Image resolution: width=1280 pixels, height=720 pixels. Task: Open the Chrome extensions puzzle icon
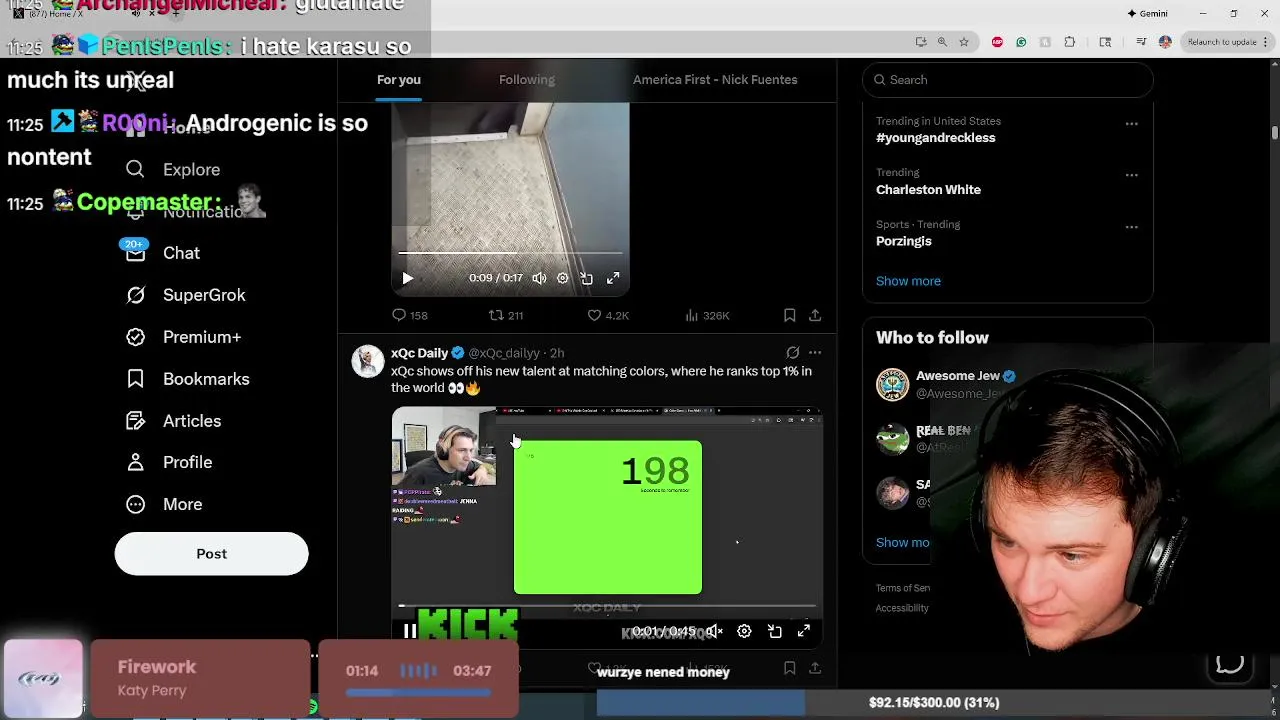click(x=1069, y=42)
